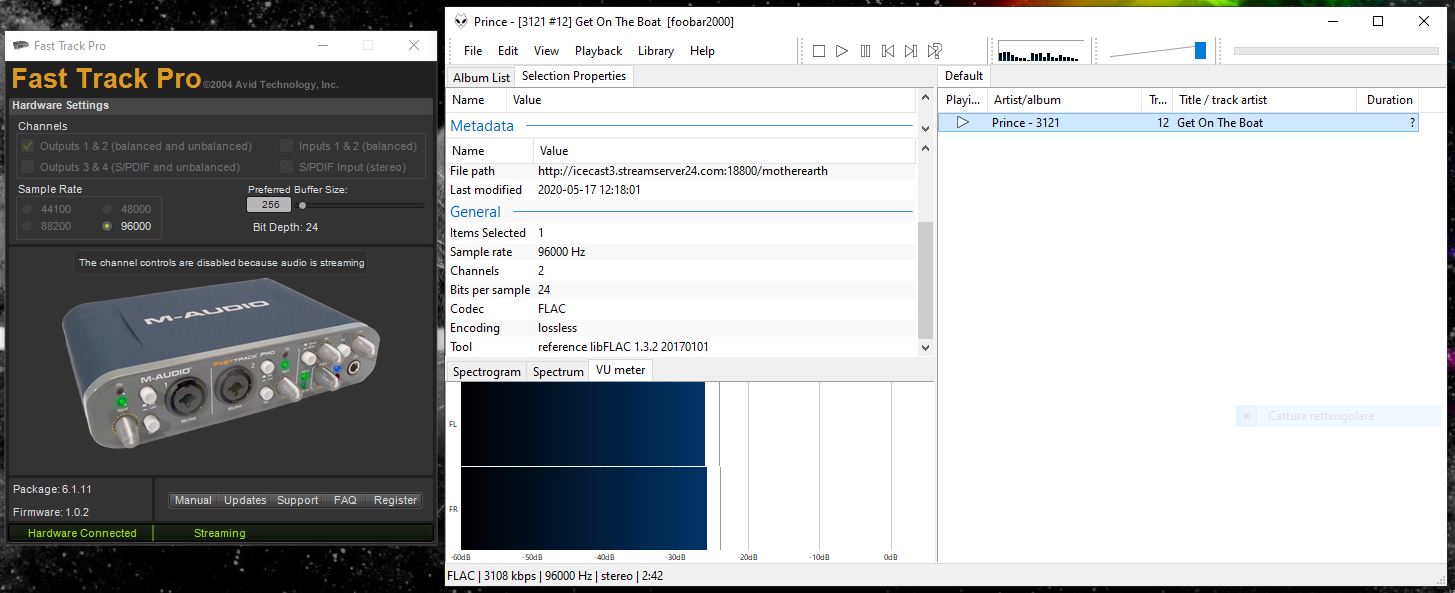Click the Streaming status label
This screenshot has height=593, width=1455.
pyautogui.click(x=219, y=533)
